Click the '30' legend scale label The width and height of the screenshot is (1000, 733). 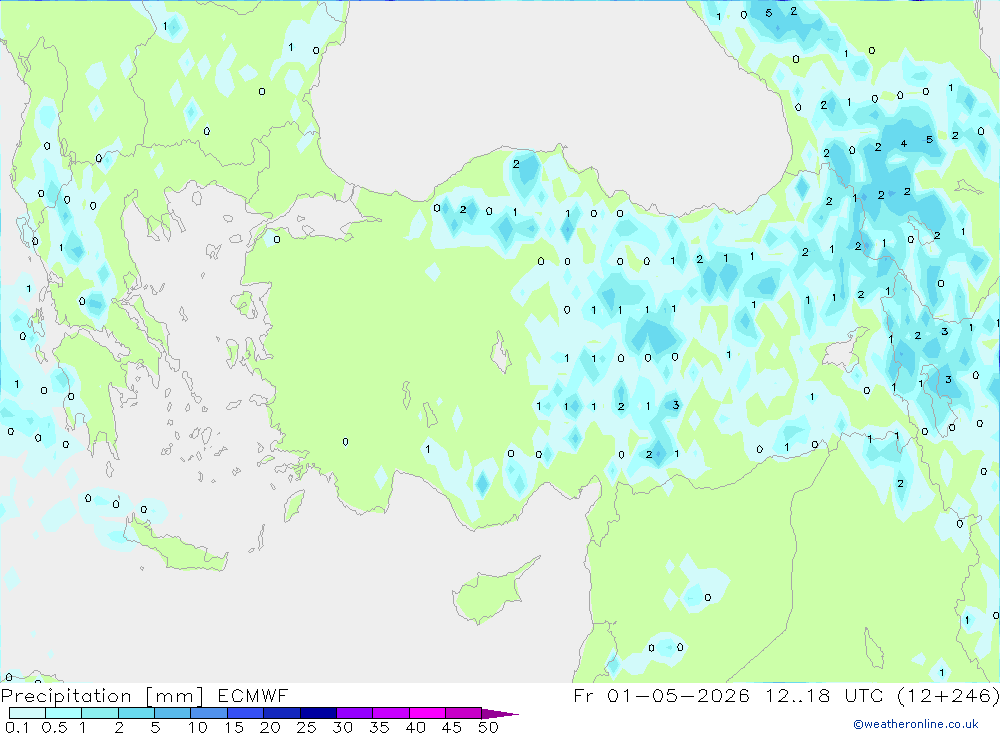342,727
